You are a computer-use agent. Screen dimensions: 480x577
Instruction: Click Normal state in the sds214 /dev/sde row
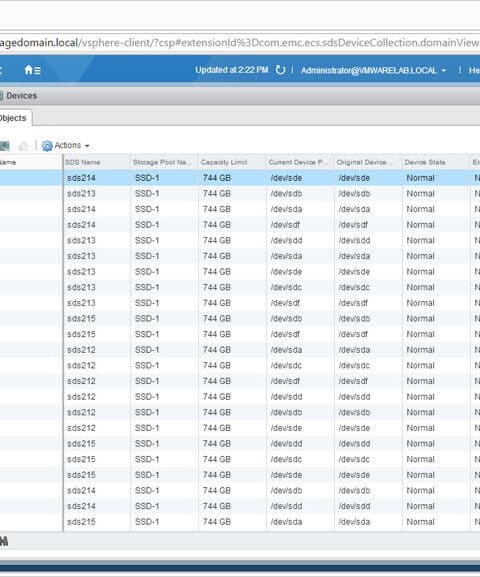(420, 178)
